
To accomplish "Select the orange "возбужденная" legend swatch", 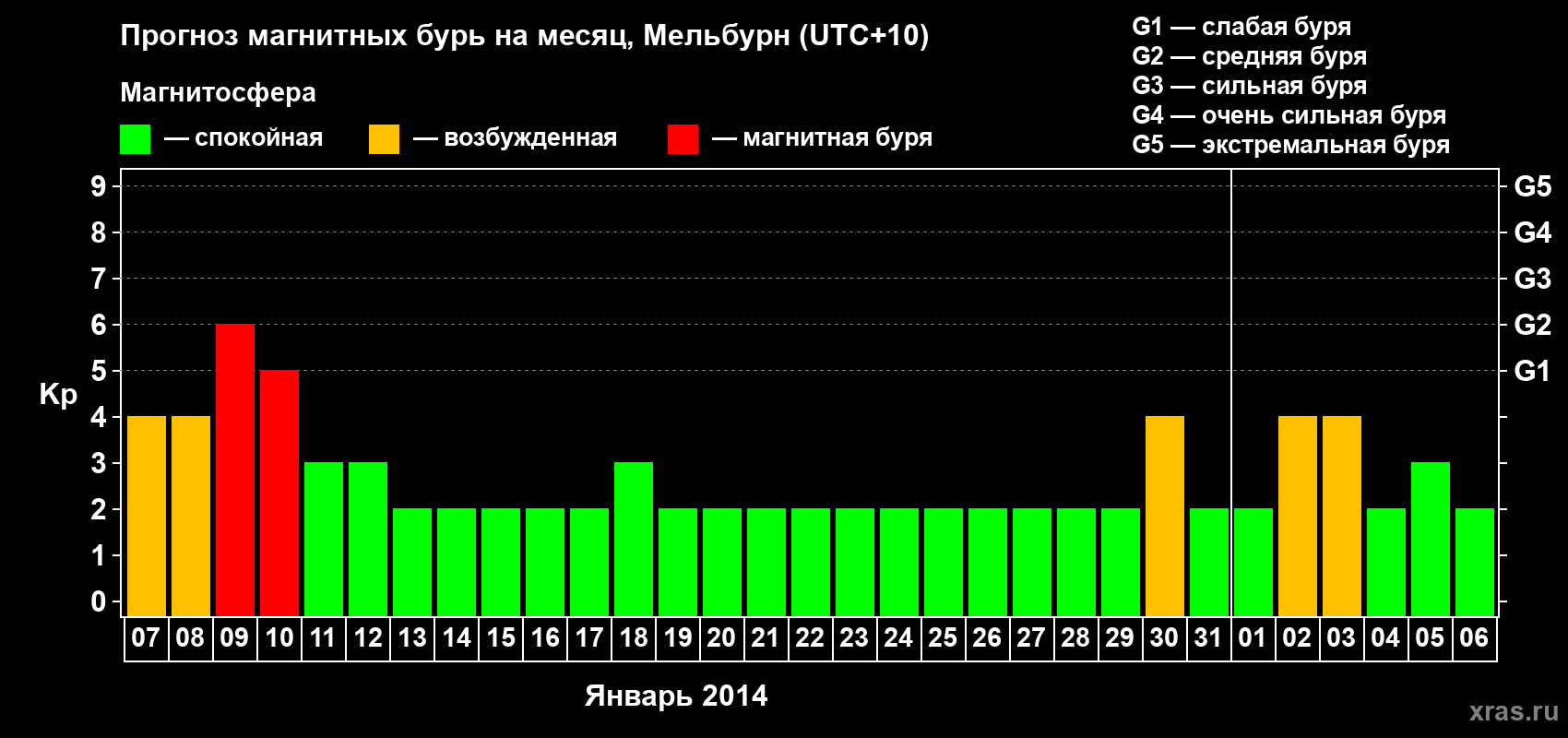I will pos(384,139).
